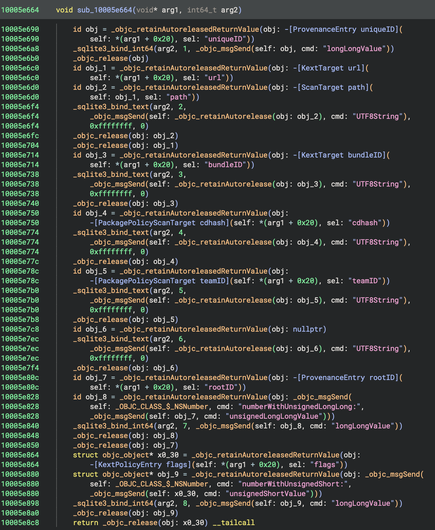435x530 pixels.
Task: Click address 10005e7b8 in the gutter
Action: click(20, 319)
